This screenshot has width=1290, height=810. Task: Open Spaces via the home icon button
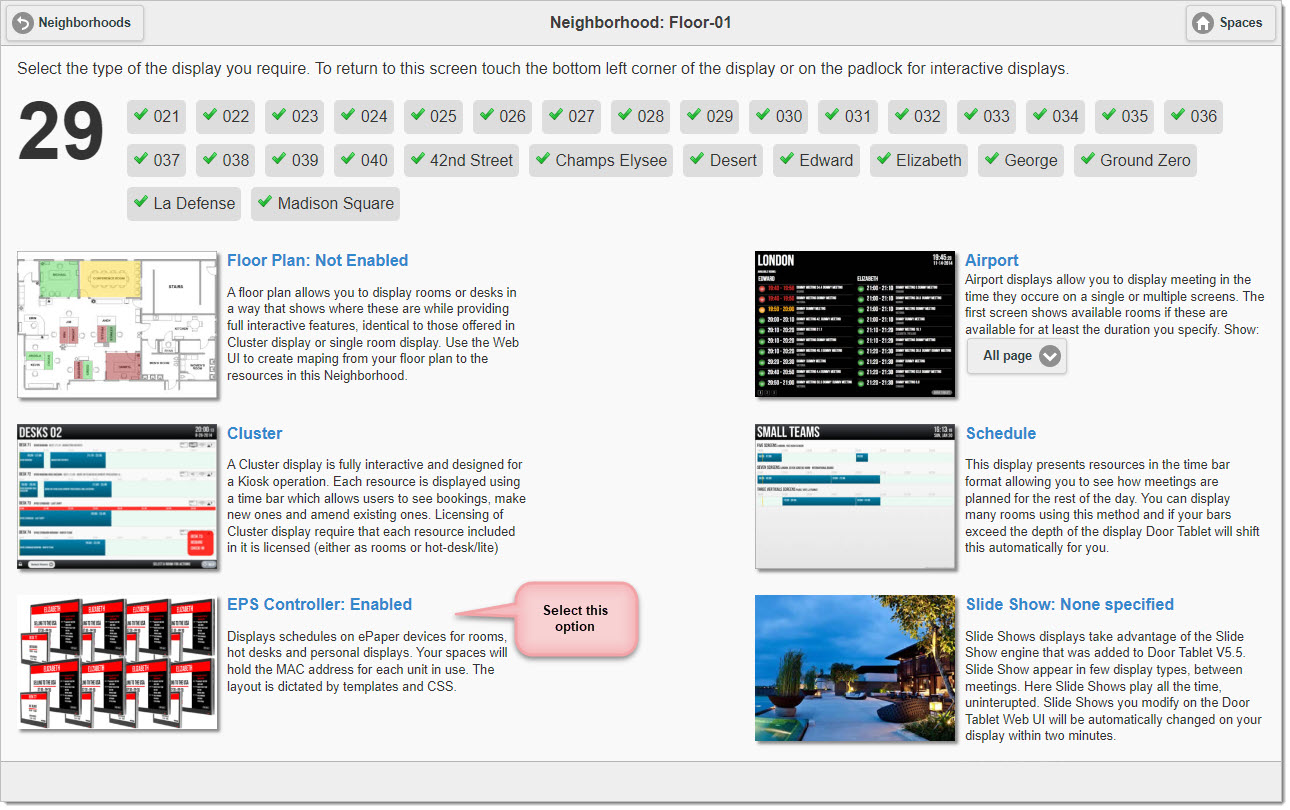pyautogui.click(x=1230, y=23)
